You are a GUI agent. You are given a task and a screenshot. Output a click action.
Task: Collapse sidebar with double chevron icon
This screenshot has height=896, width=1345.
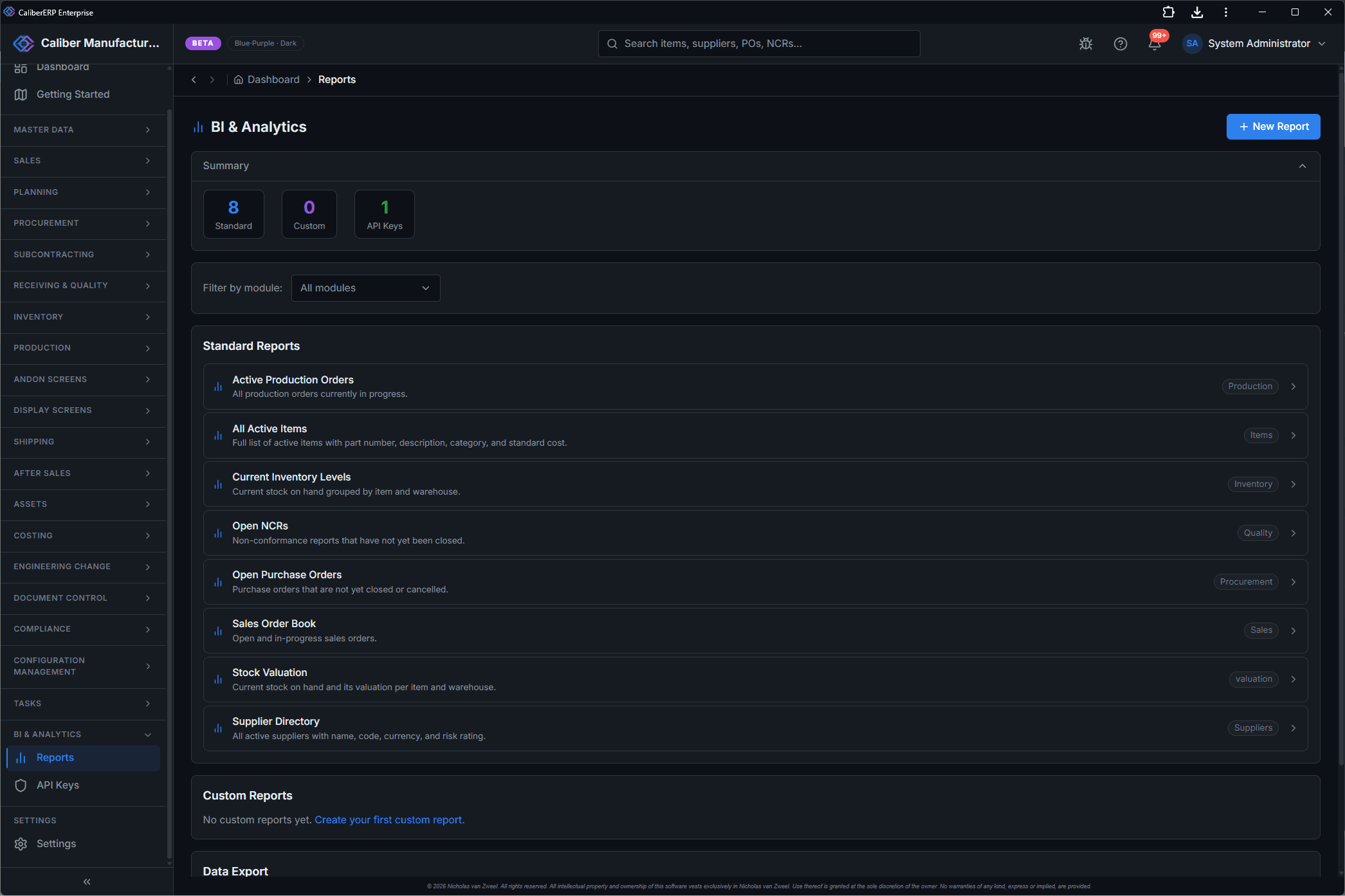(87, 882)
